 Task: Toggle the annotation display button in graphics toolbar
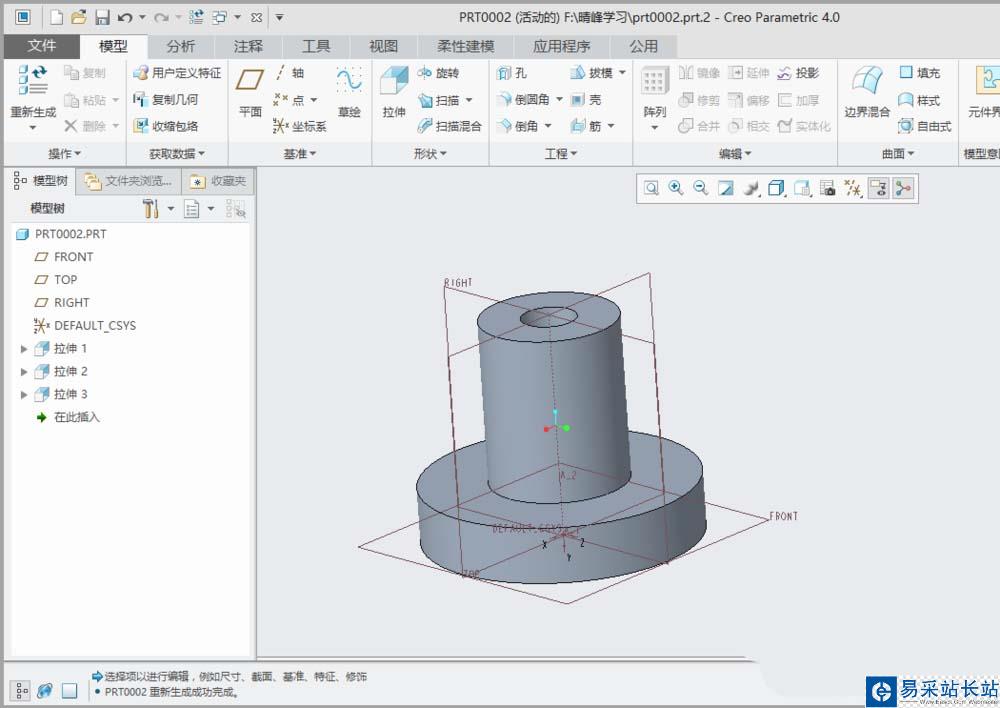pos(878,188)
